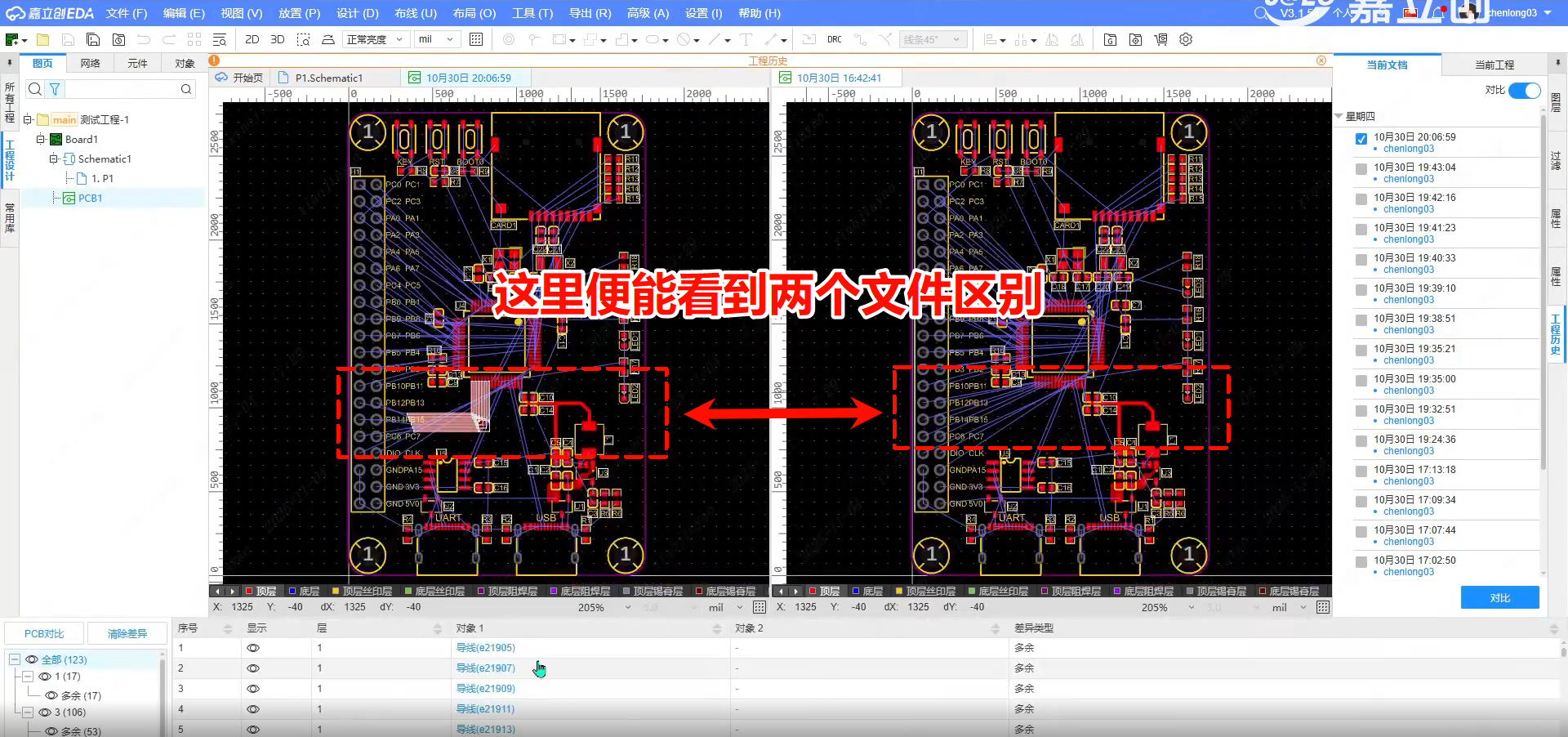The height and width of the screenshot is (737, 1568).
Task: Collapse the Board1 tree node
Action: tap(39, 139)
